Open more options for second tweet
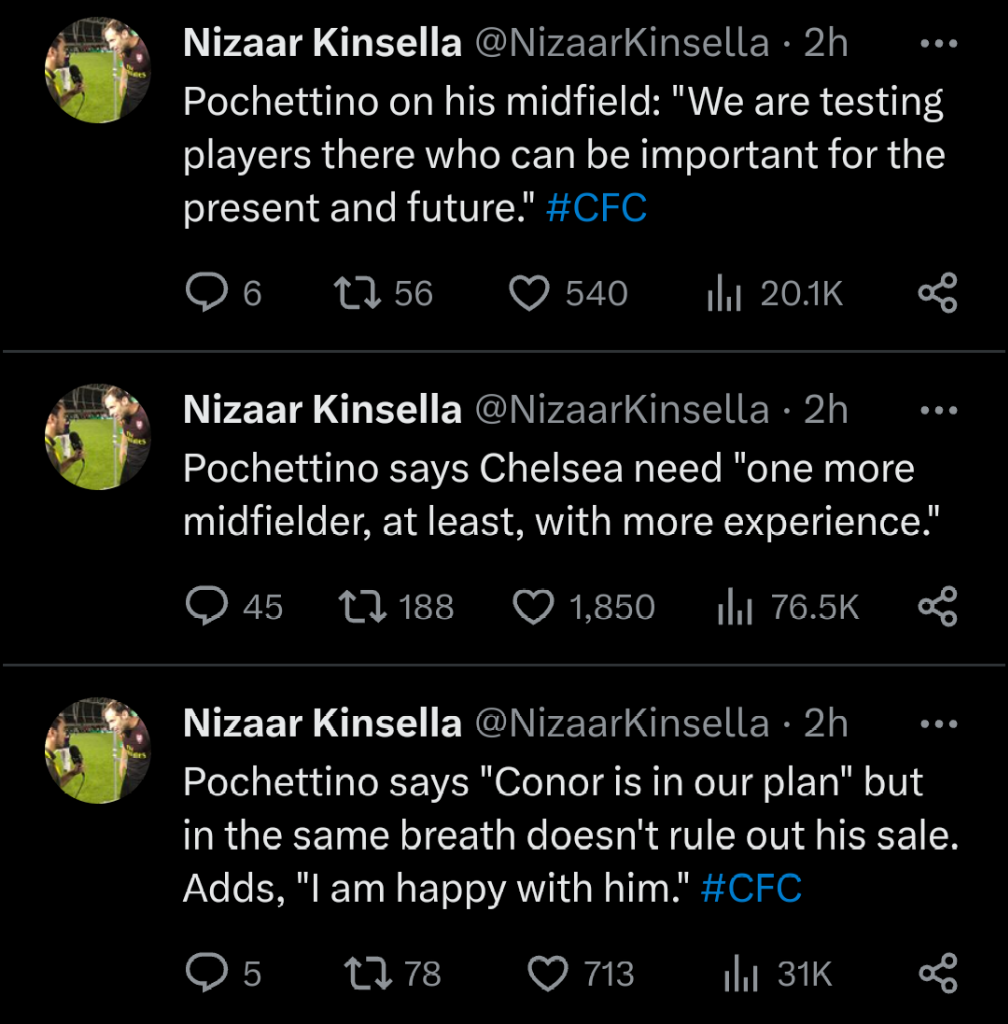Image resolution: width=1008 pixels, height=1024 pixels. pos(937,410)
